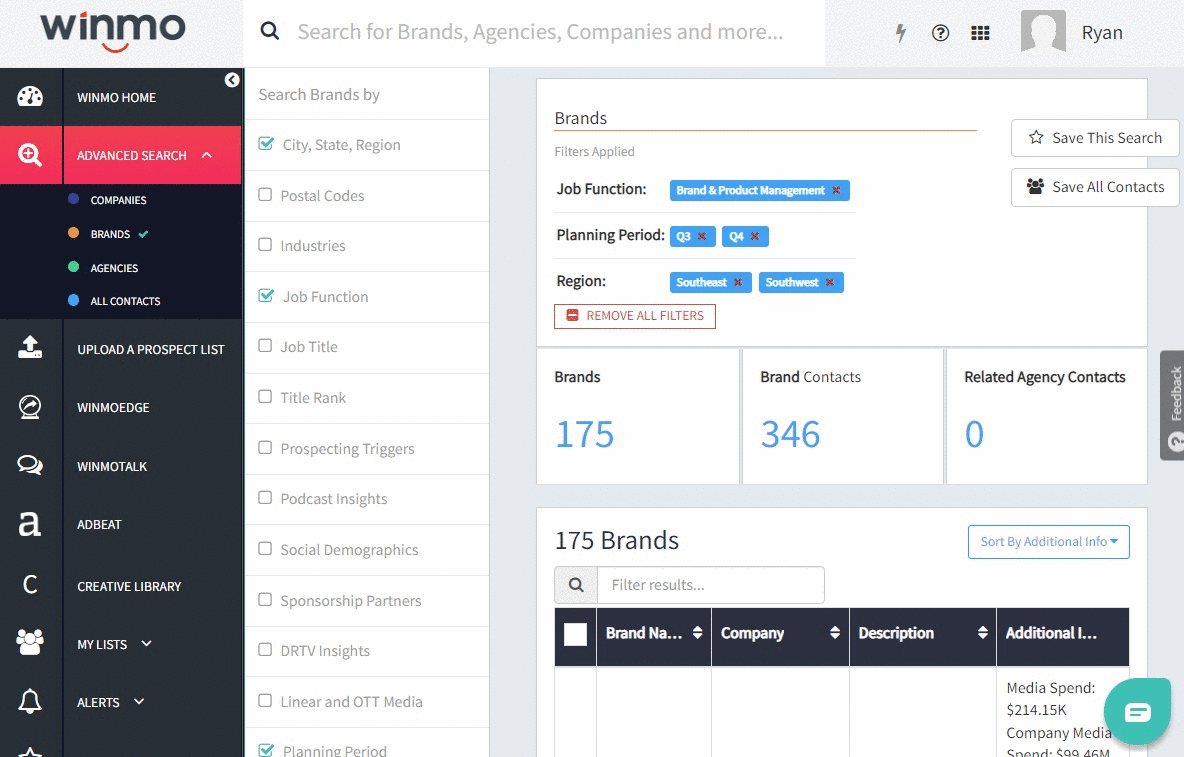Viewport: 1184px width, 757px height.
Task: Enable the Title Rank filter
Action: pos(265,396)
